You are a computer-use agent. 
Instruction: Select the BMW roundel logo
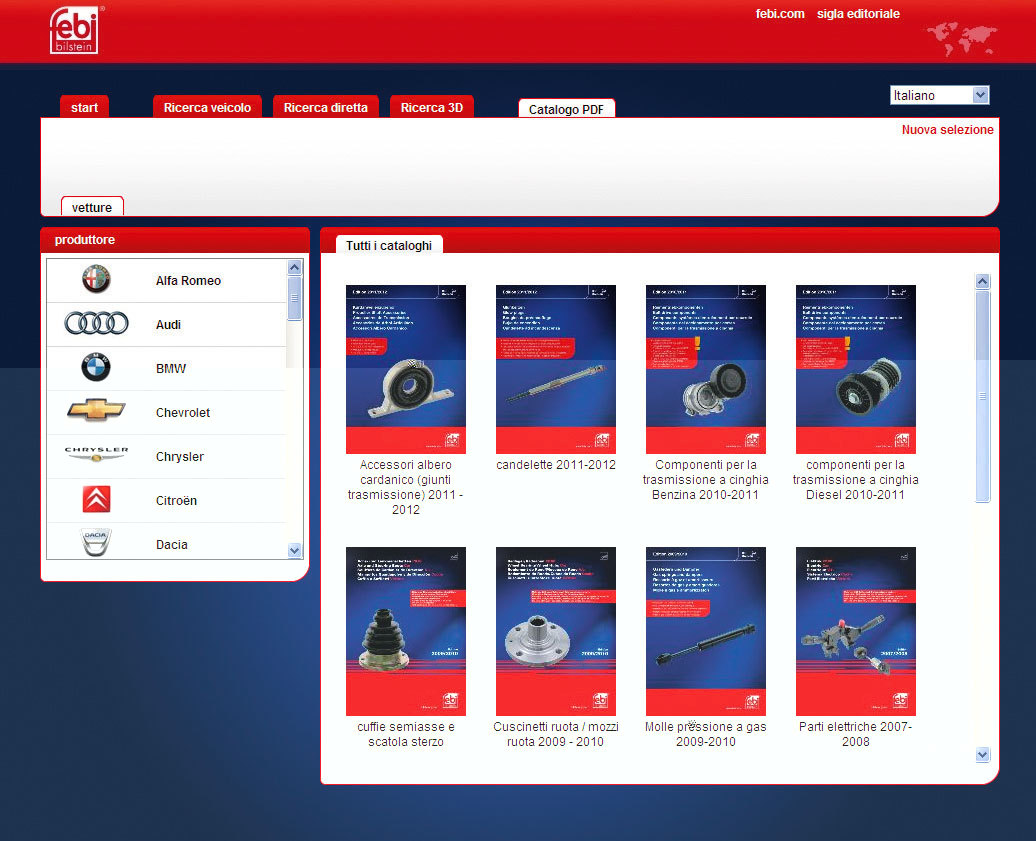96,367
